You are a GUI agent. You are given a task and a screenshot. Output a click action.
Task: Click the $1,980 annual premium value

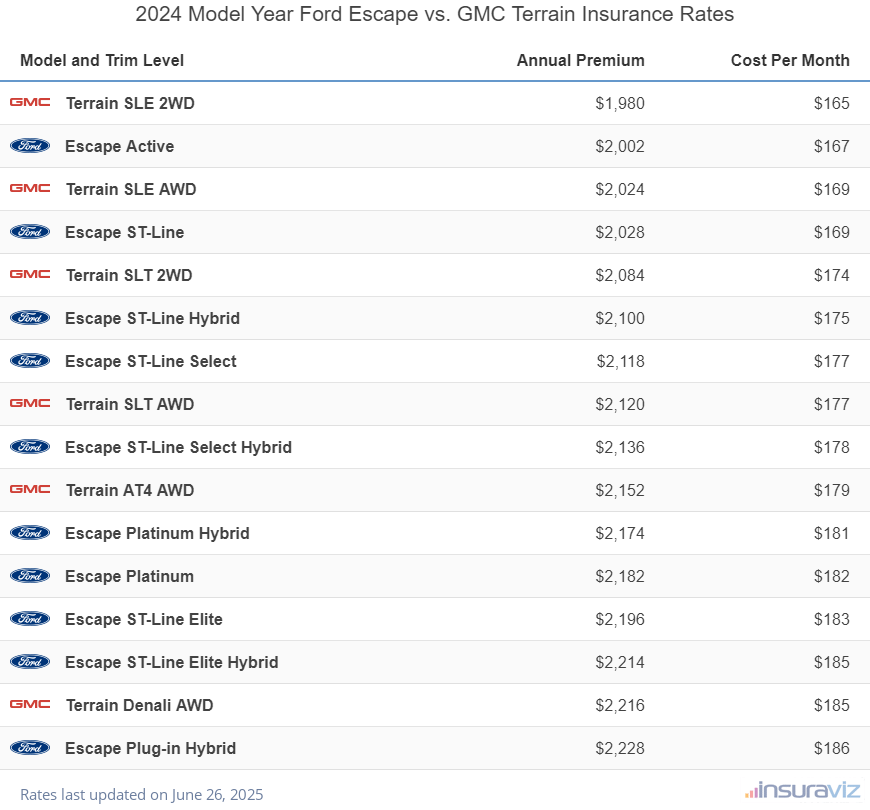pos(620,103)
